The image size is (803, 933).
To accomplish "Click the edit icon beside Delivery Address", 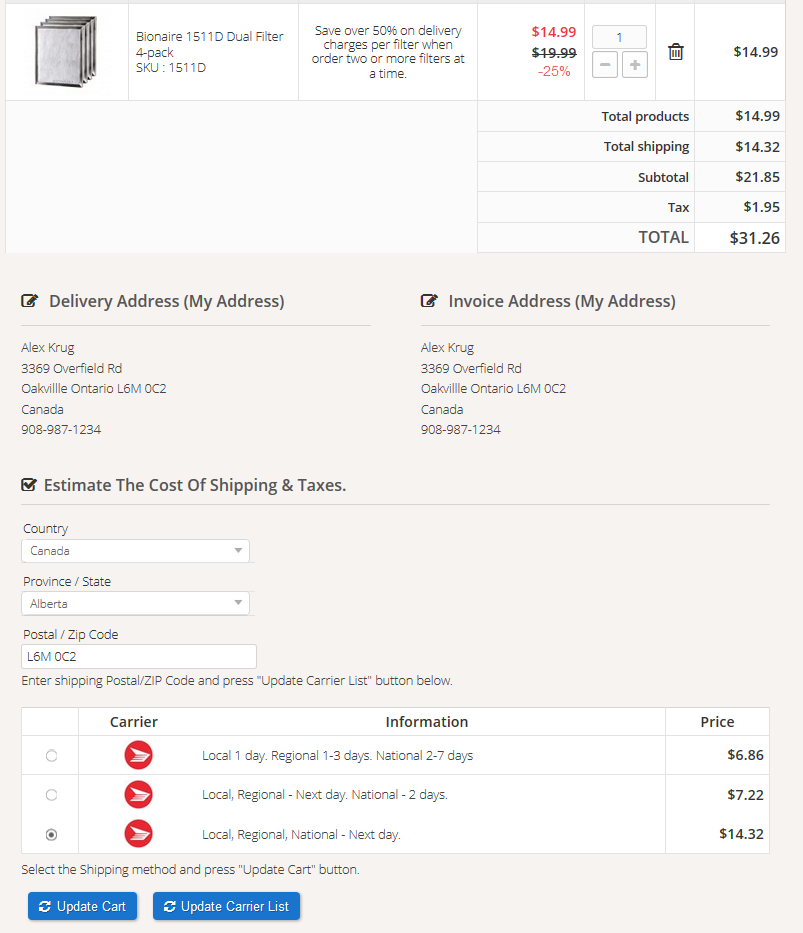I will click(x=30, y=301).
